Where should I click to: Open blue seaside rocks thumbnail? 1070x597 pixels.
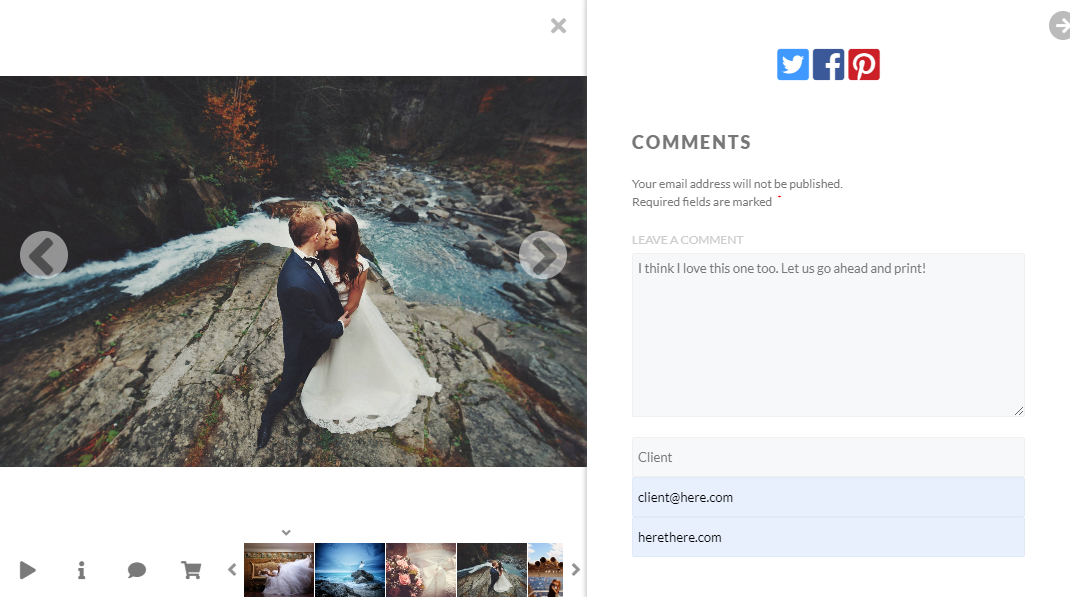coord(350,570)
